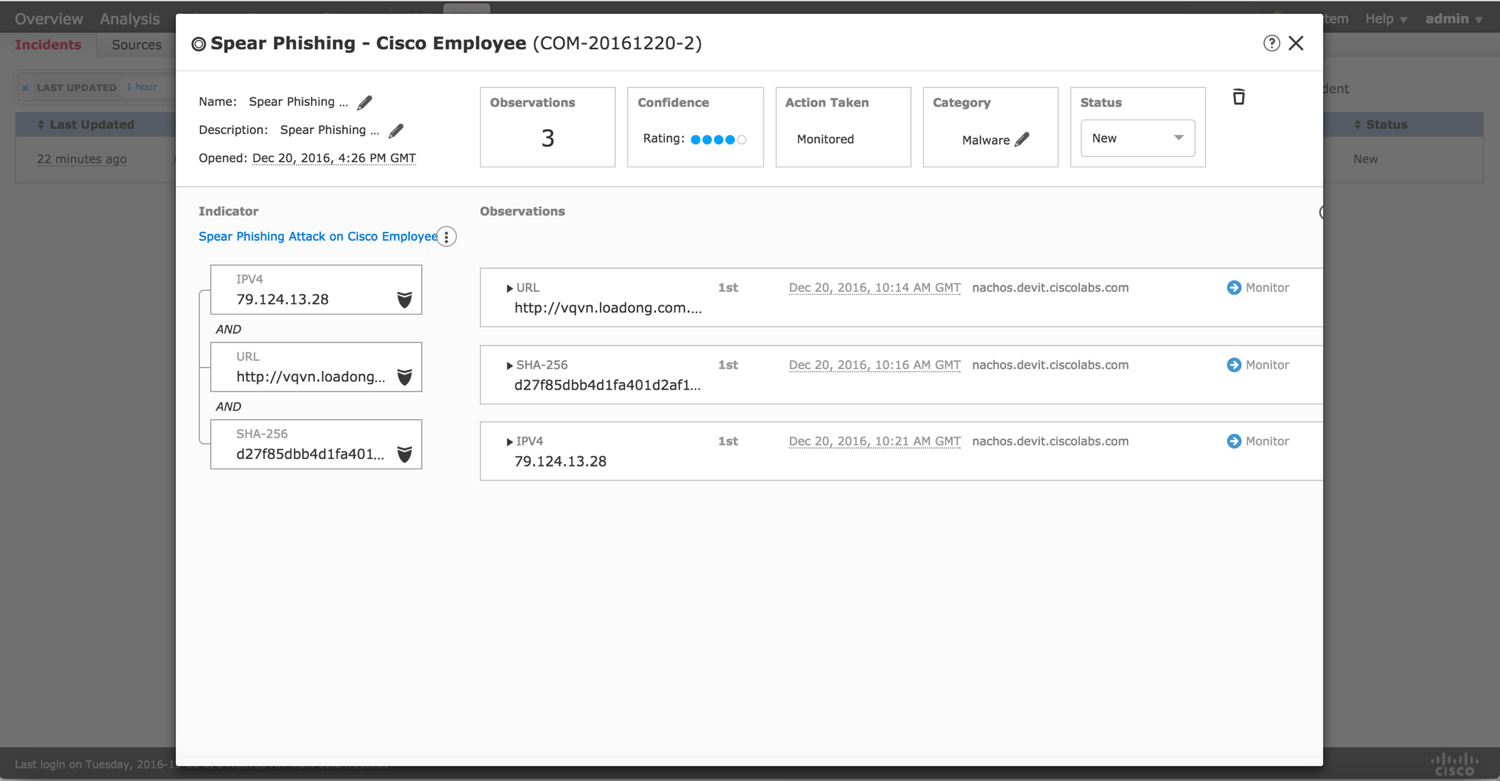Edit the description with pencil icon
Screen dimensions: 1500x781
(x=396, y=130)
